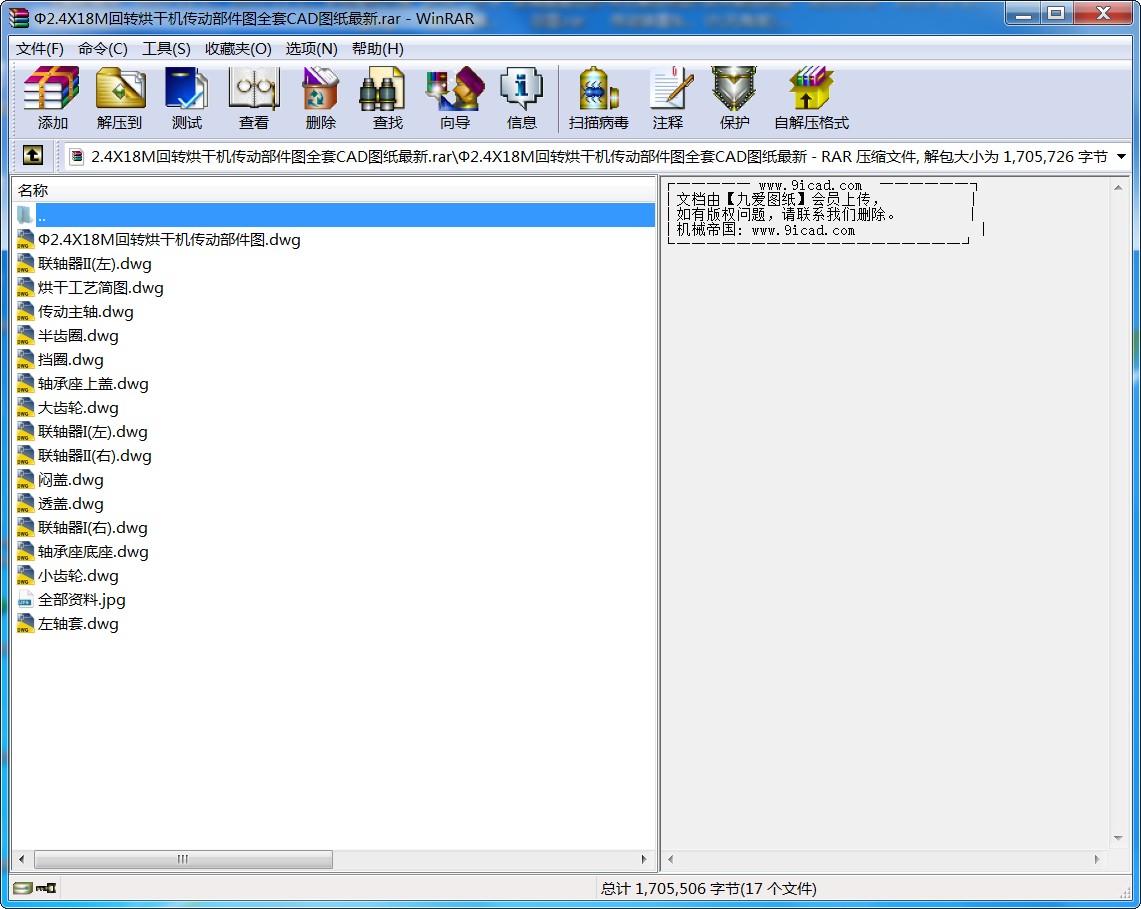The height and width of the screenshot is (909, 1141).
Task: Start 扫描病毒 (Virus Scan)
Action: (x=598, y=98)
